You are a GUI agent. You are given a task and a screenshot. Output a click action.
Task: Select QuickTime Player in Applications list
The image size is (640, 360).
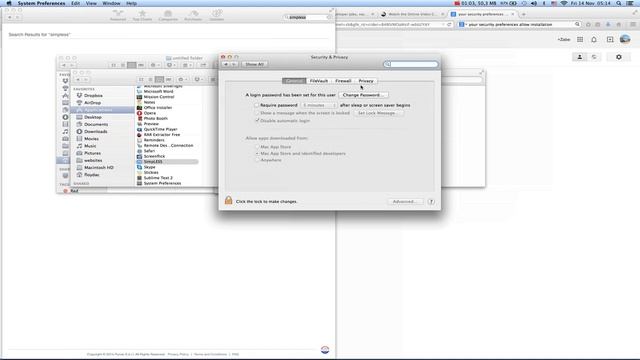tap(160, 129)
